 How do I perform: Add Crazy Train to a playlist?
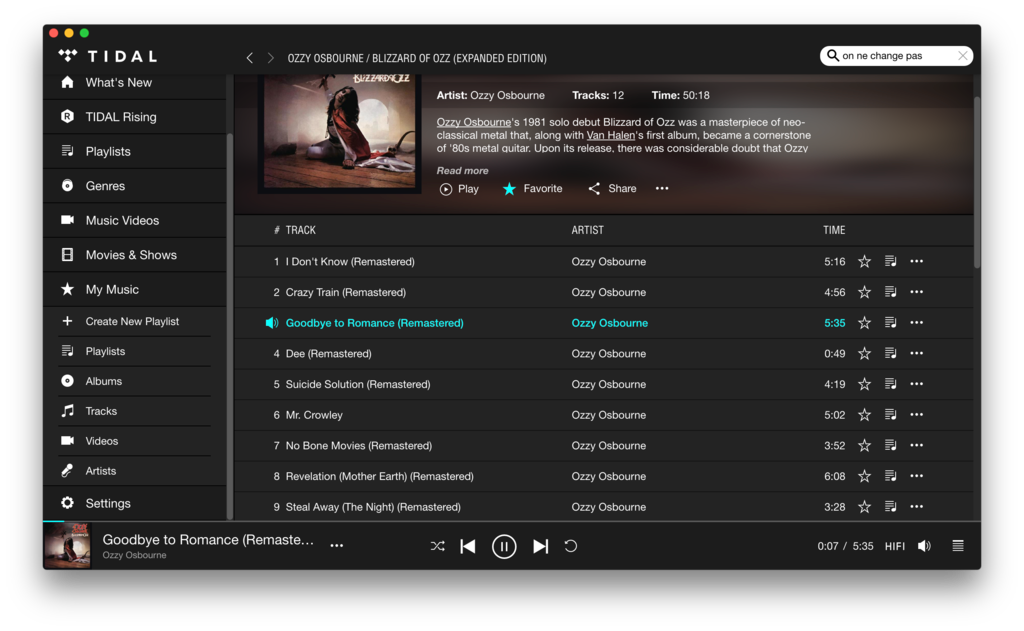(x=890, y=293)
